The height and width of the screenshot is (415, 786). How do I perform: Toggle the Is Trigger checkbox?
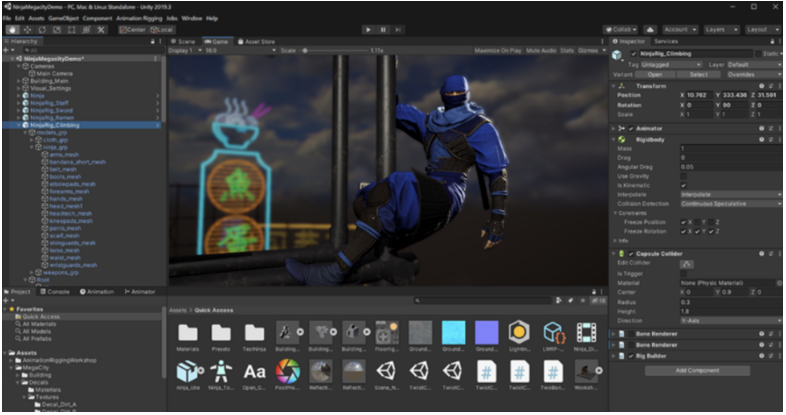683,274
